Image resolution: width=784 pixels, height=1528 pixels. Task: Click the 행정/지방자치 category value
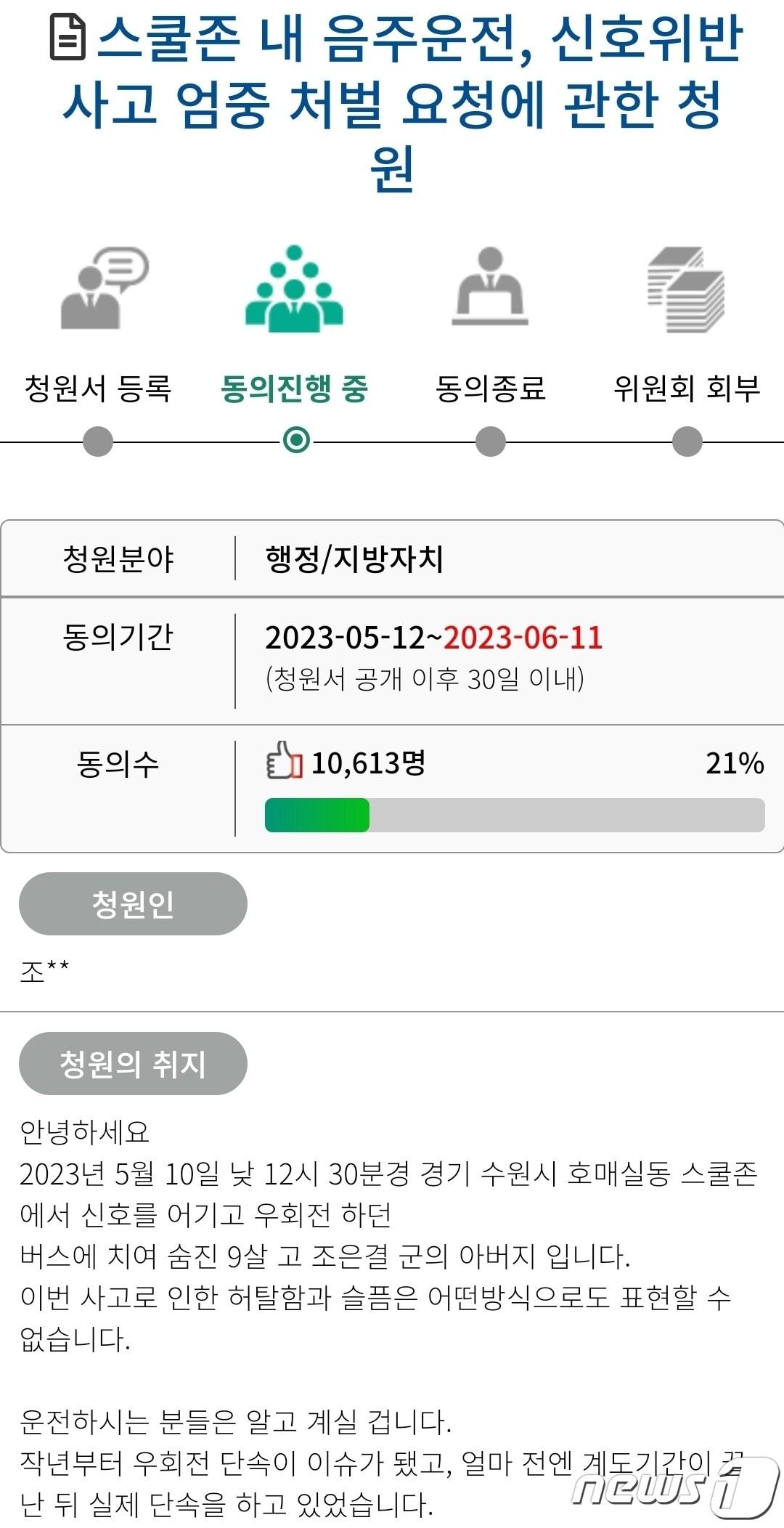click(354, 558)
